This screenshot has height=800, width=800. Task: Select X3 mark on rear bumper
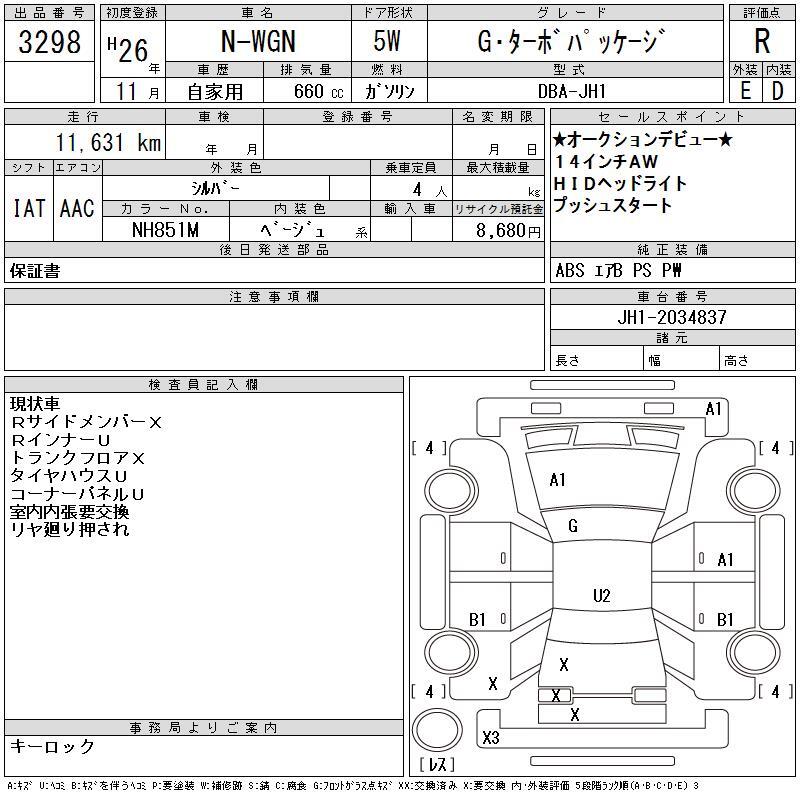(491, 737)
